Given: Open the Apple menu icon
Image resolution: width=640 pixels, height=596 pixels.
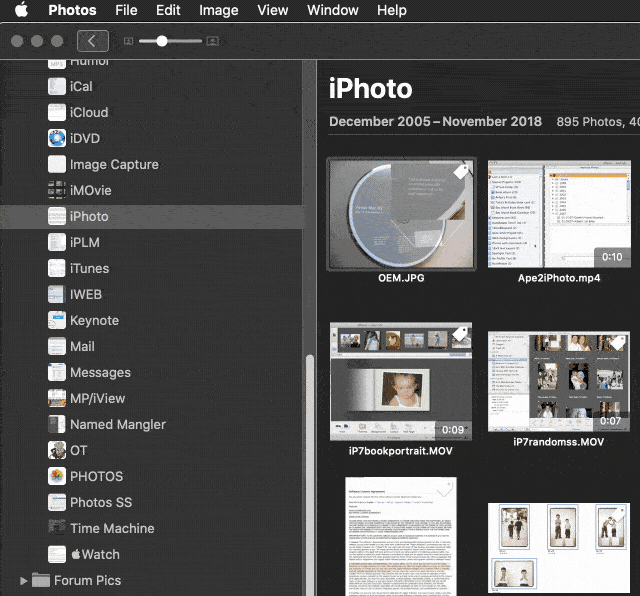Looking at the screenshot, I should tap(21, 11).
